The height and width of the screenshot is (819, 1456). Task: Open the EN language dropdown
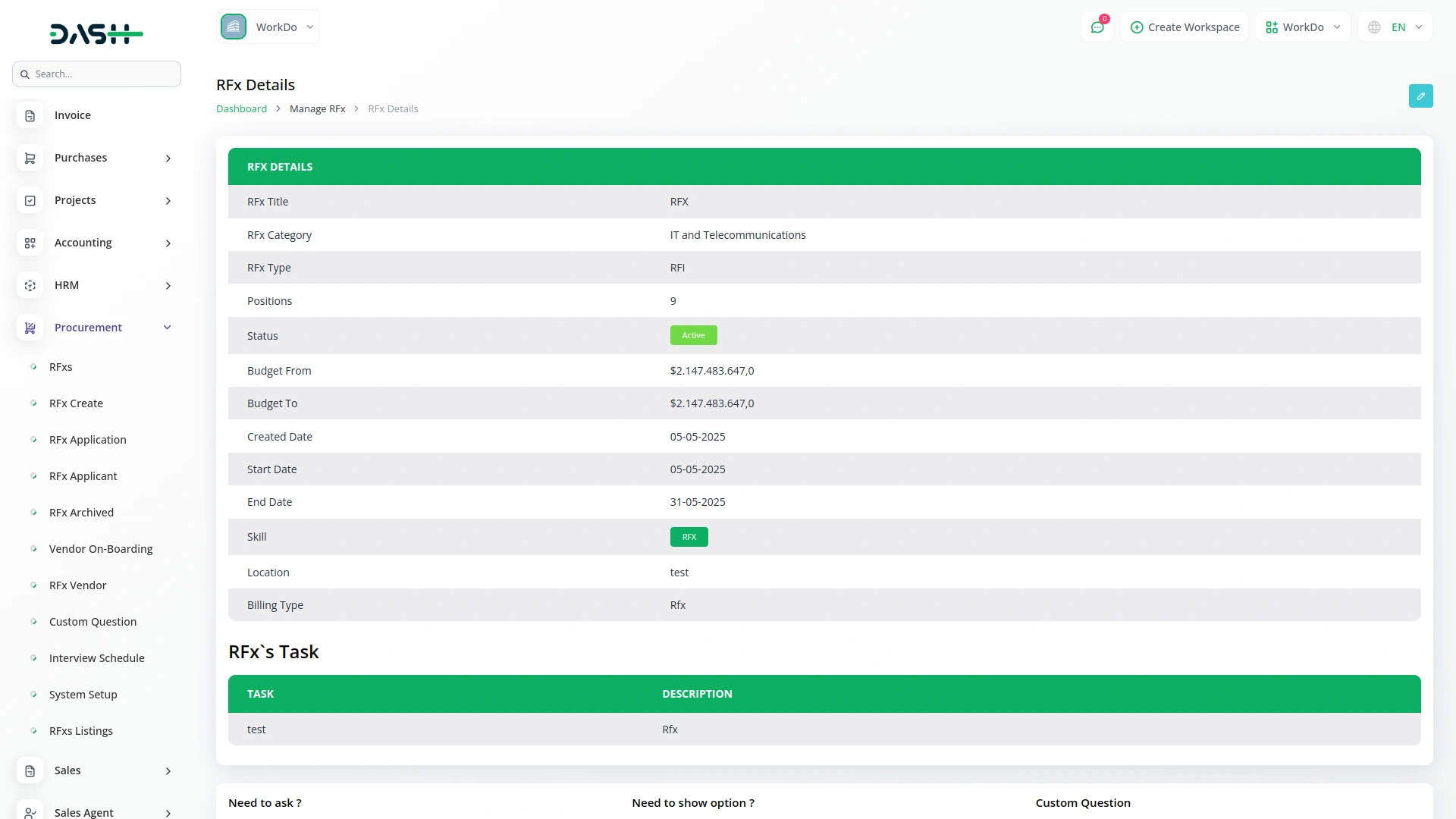tap(1395, 27)
